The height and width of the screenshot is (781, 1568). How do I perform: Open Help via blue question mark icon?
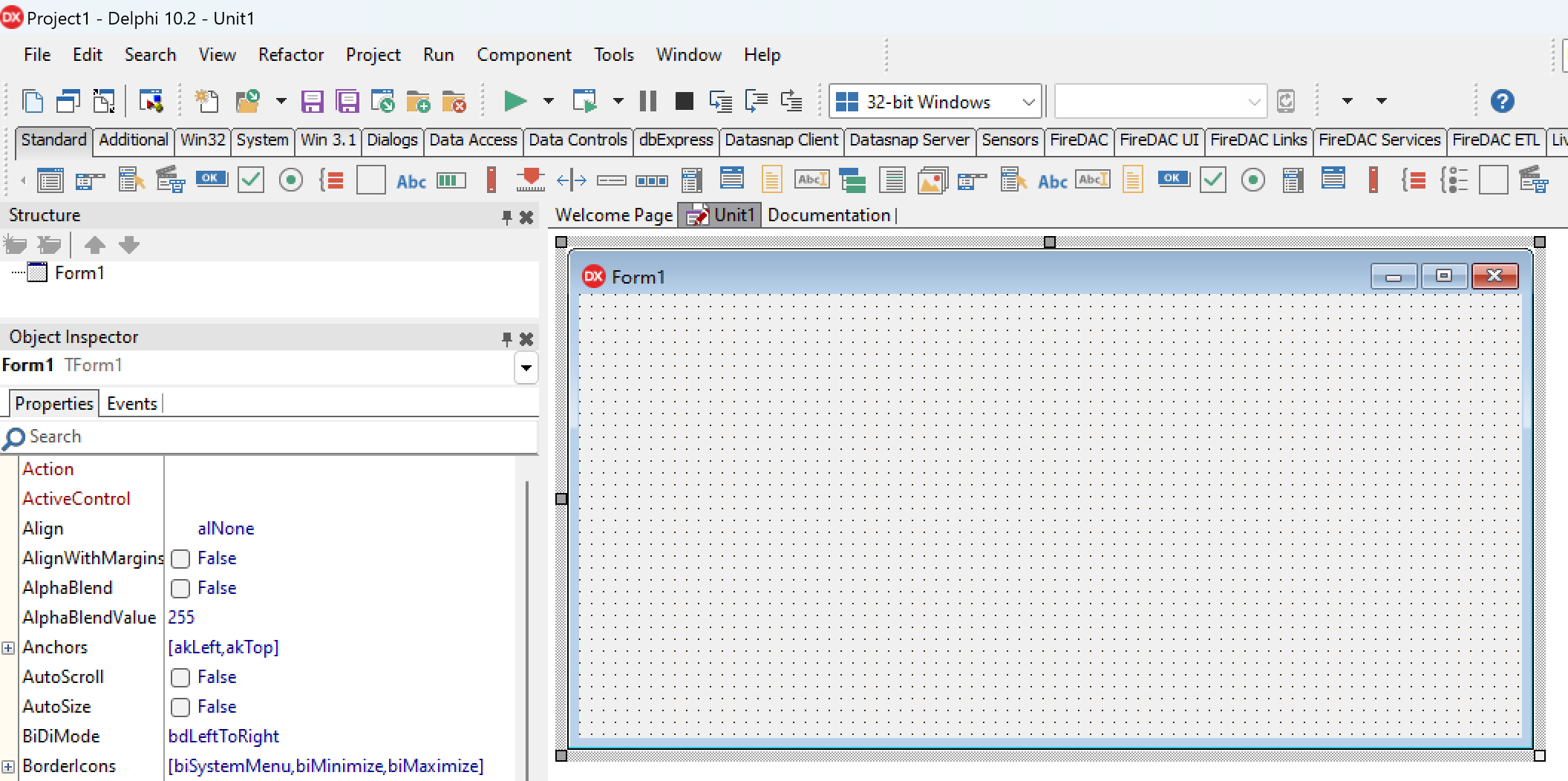coord(1502,101)
